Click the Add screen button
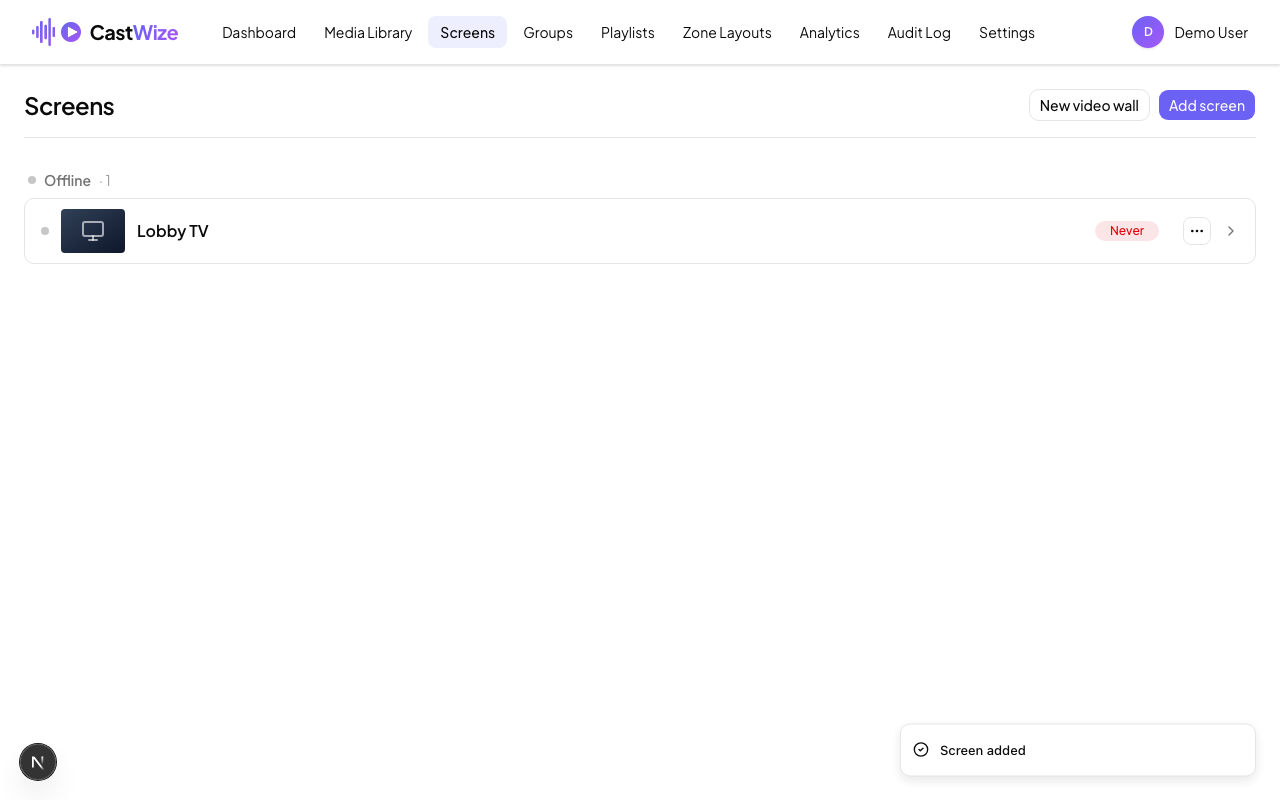1280x800 pixels. 1207,105
